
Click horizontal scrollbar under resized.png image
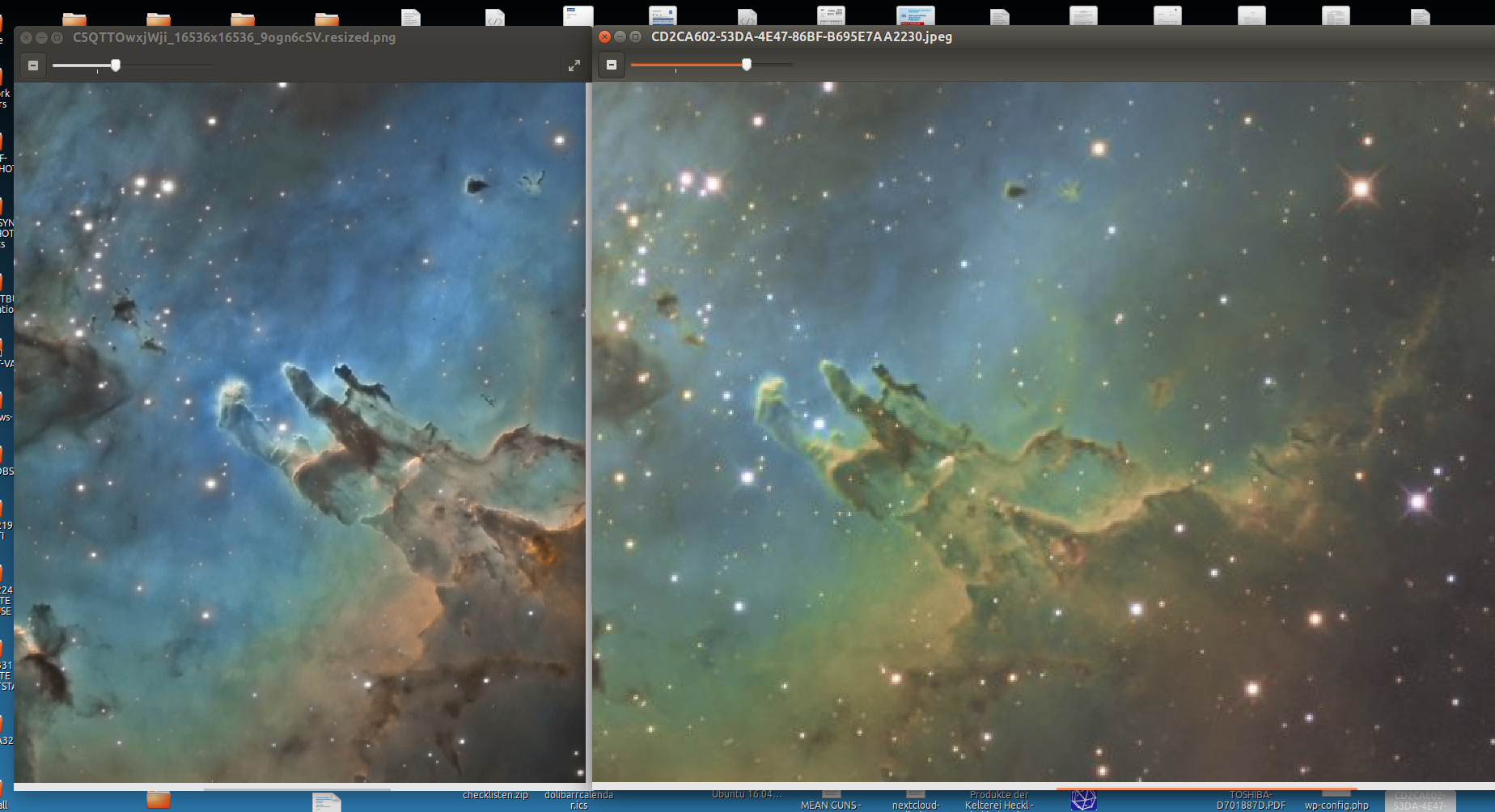(297, 788)
